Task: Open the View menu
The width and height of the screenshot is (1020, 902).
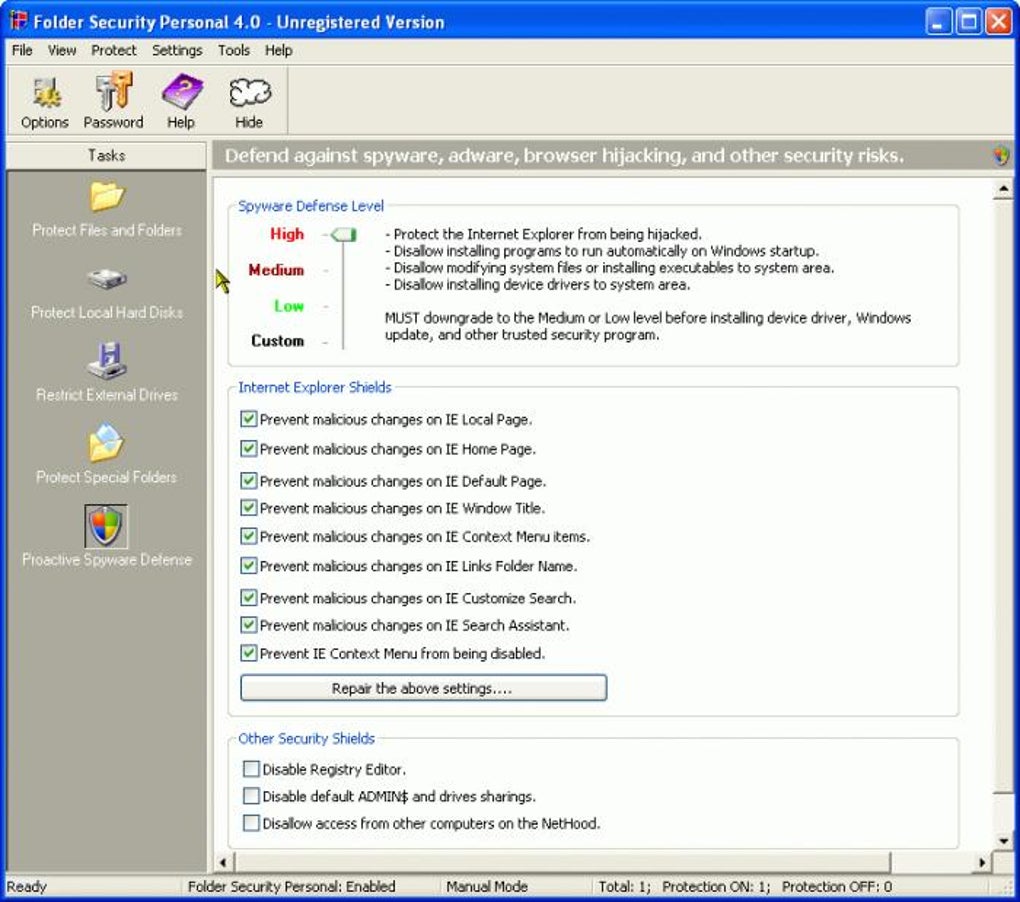Action: 62,50
